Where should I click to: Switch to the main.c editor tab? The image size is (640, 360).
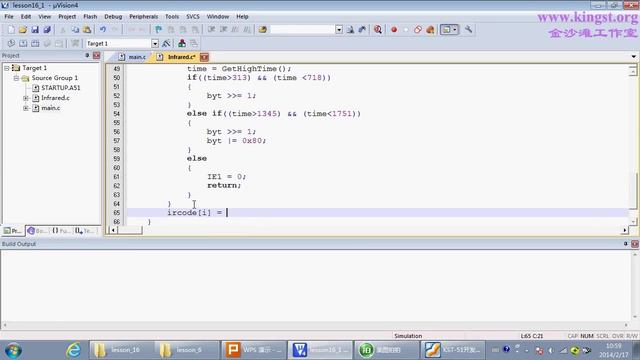coord(132,57)
